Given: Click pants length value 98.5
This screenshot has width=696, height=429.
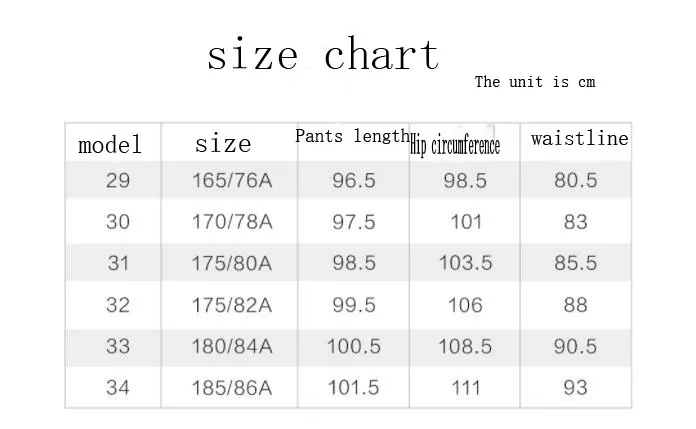Looking at the screenshot, I should pos(354,263).
